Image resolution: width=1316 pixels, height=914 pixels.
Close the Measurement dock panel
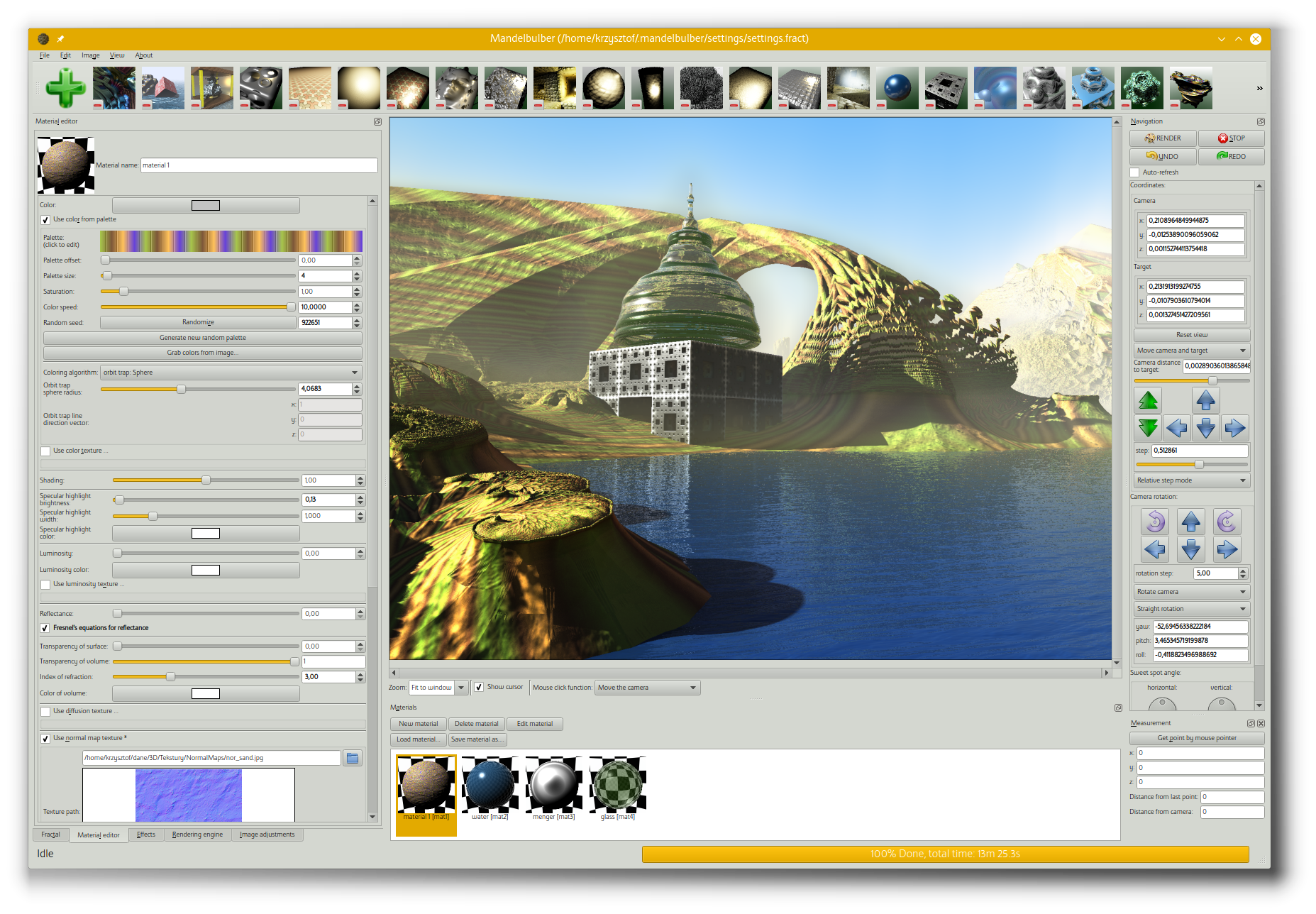click(1261, 724)
